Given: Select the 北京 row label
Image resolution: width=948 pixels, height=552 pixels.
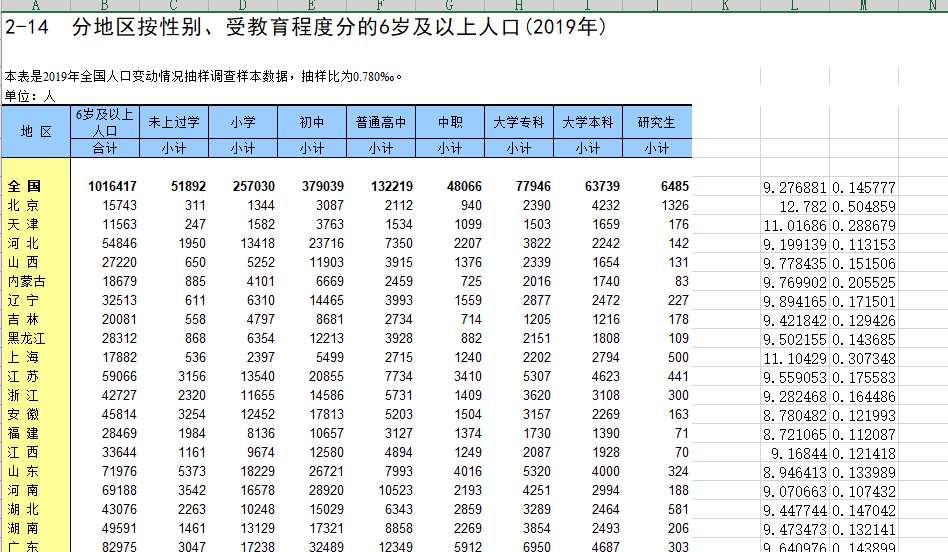Looking at the screenshot, I should click(x=23, y=206).
